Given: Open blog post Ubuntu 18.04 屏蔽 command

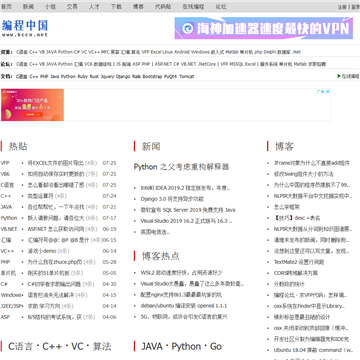Looking at the screenshot, I should point(313,350).
